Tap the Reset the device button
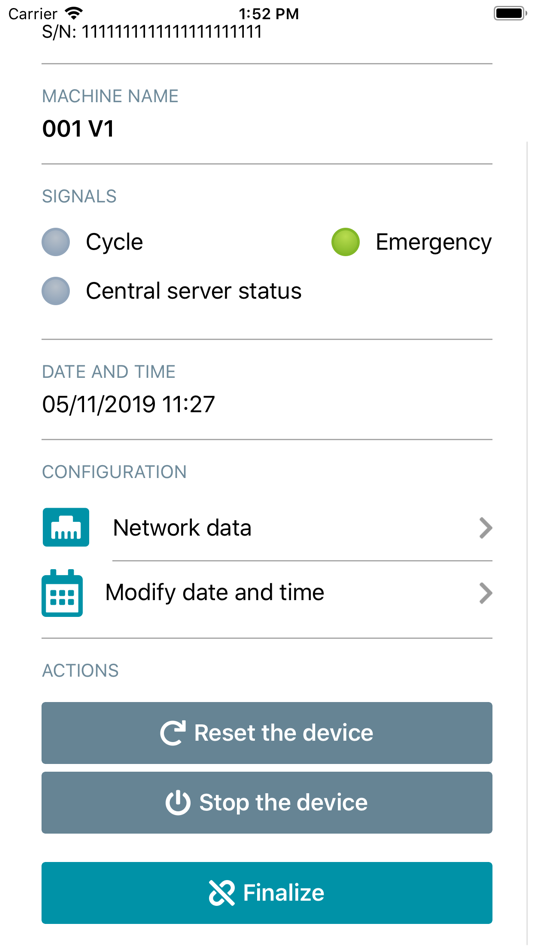The width and height of the screenshot is (534, 950). click(x=267, y=732)
